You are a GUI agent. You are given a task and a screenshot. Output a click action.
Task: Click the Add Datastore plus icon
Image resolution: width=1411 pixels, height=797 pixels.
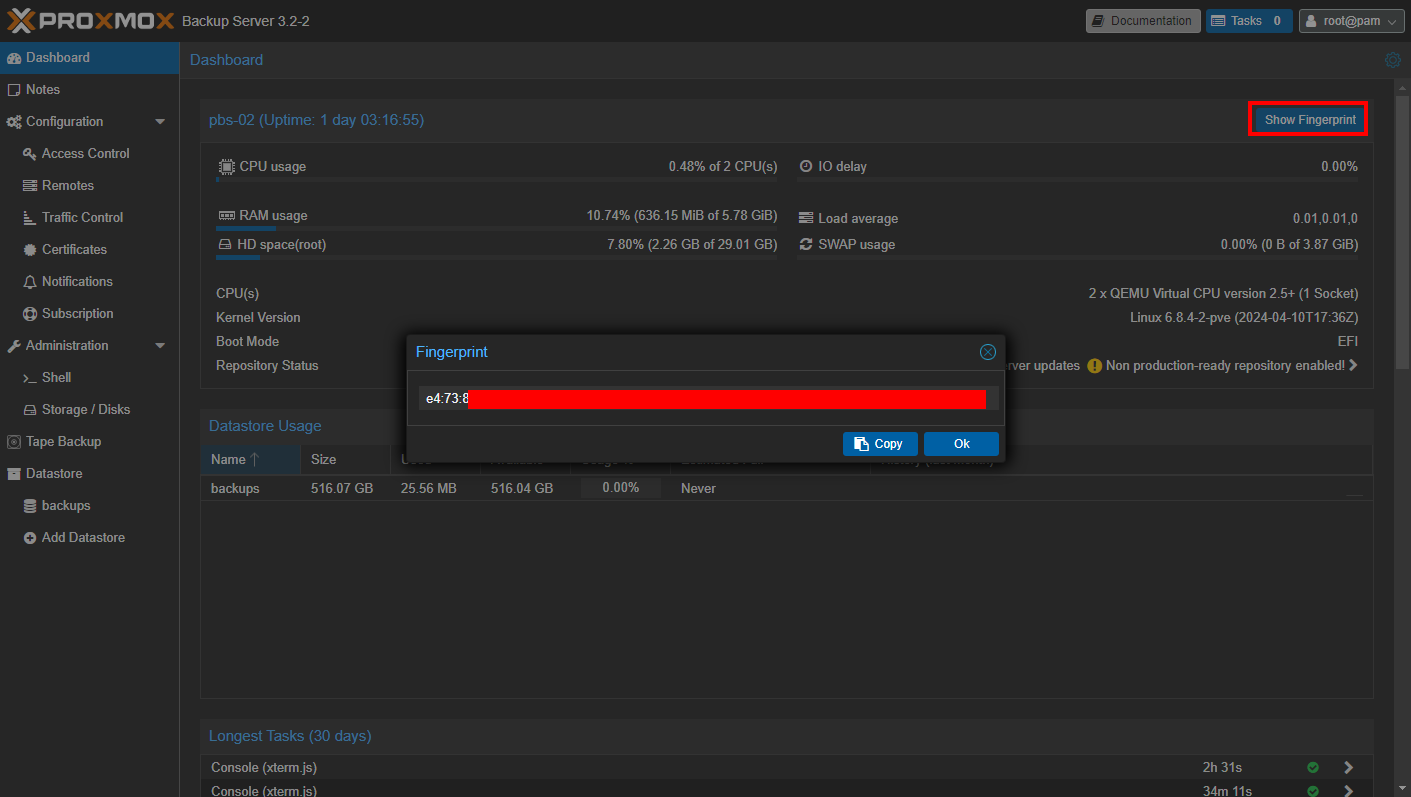pyautogui.click(x=30, y=538)
